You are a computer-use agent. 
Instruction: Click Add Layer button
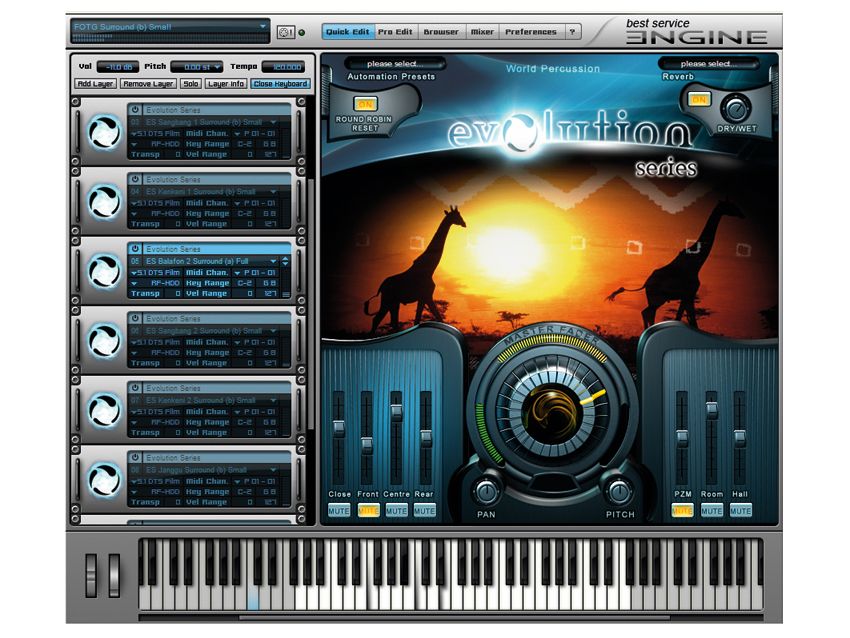coord(95,83)
